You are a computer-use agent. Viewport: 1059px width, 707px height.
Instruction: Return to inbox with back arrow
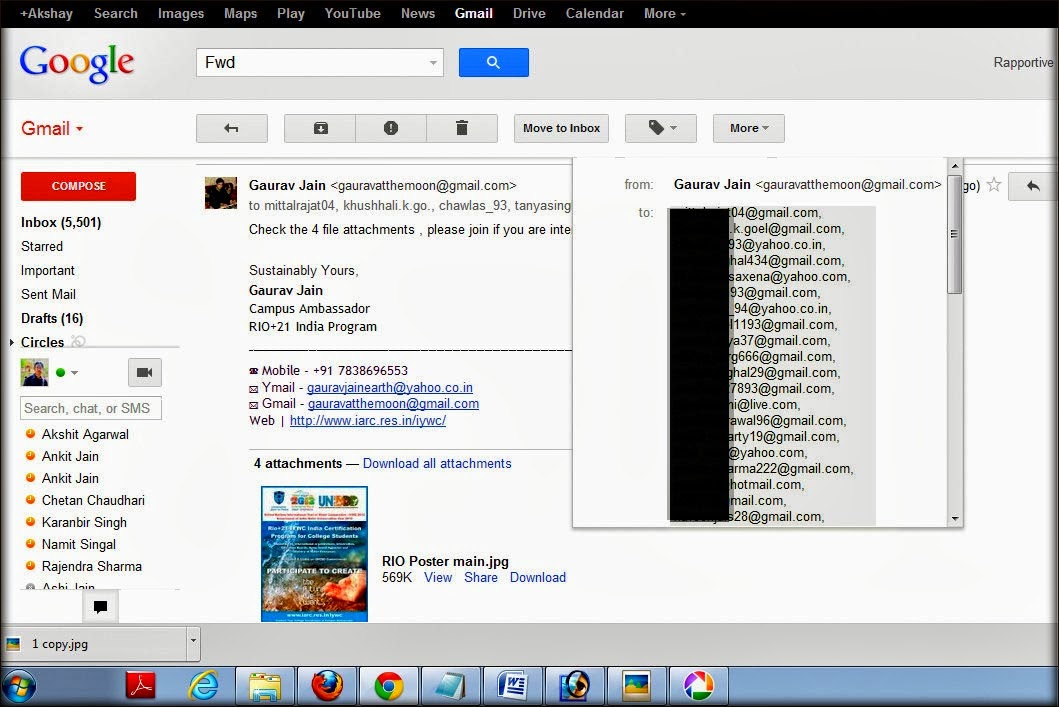(231, 128)
